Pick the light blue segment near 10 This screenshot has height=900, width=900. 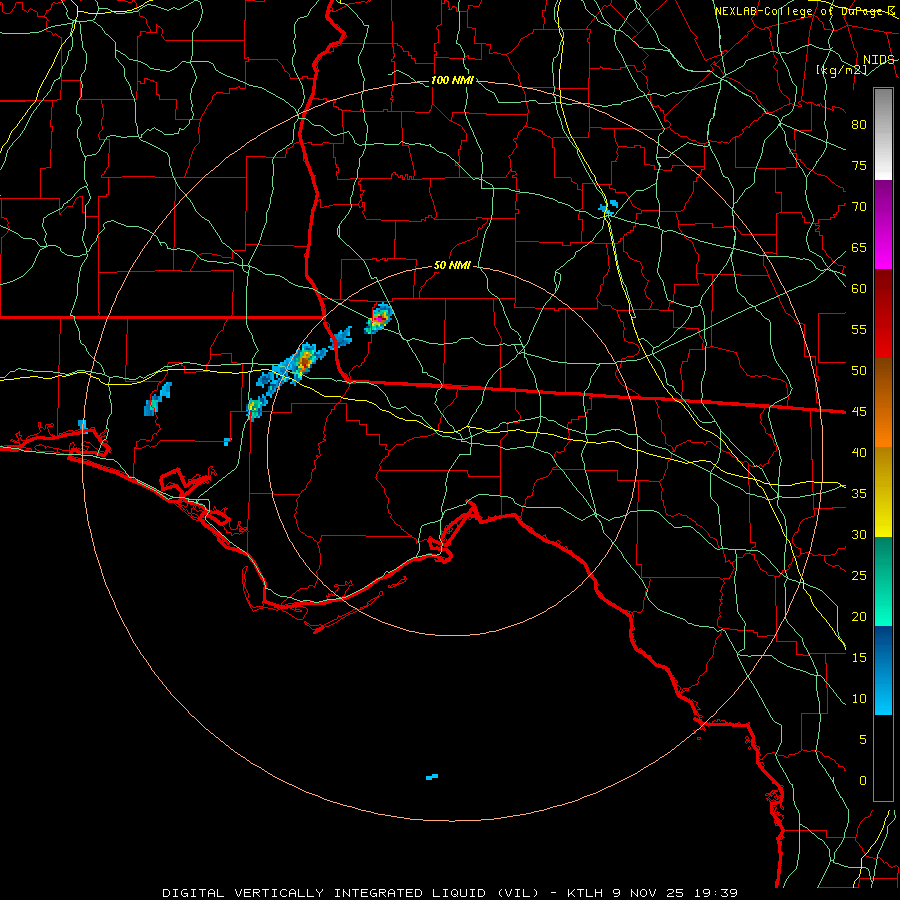pyautogui.click(x=883, y=693)
